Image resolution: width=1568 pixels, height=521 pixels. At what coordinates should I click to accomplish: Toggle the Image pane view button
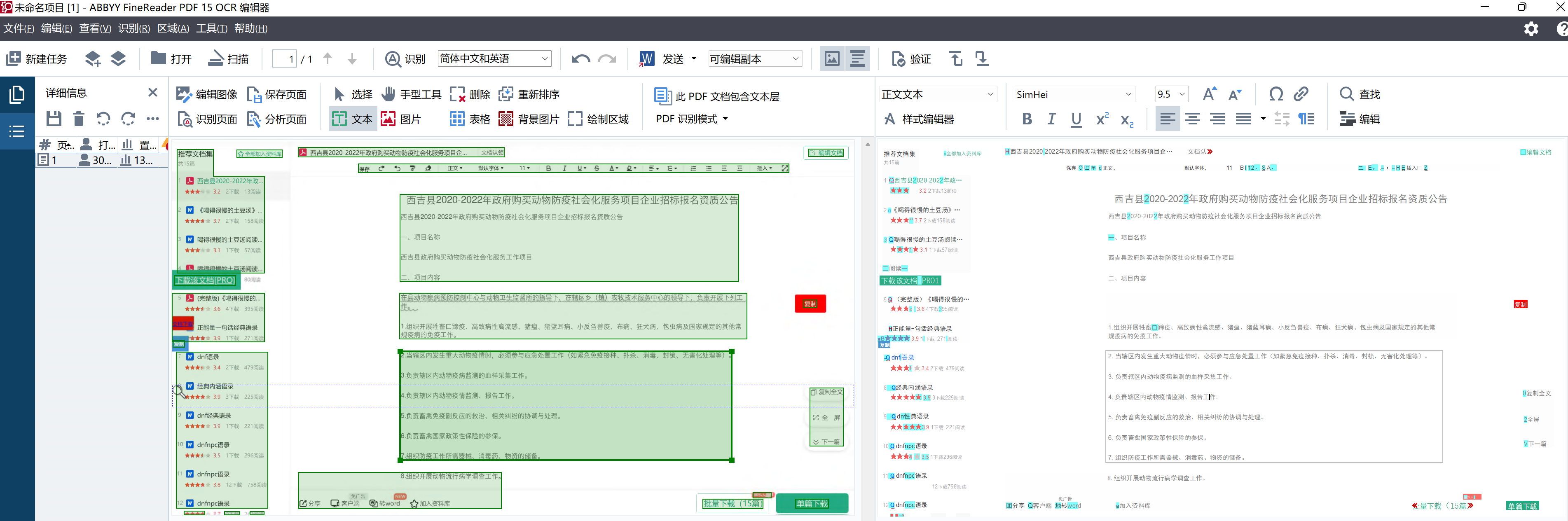coord(831,59)
